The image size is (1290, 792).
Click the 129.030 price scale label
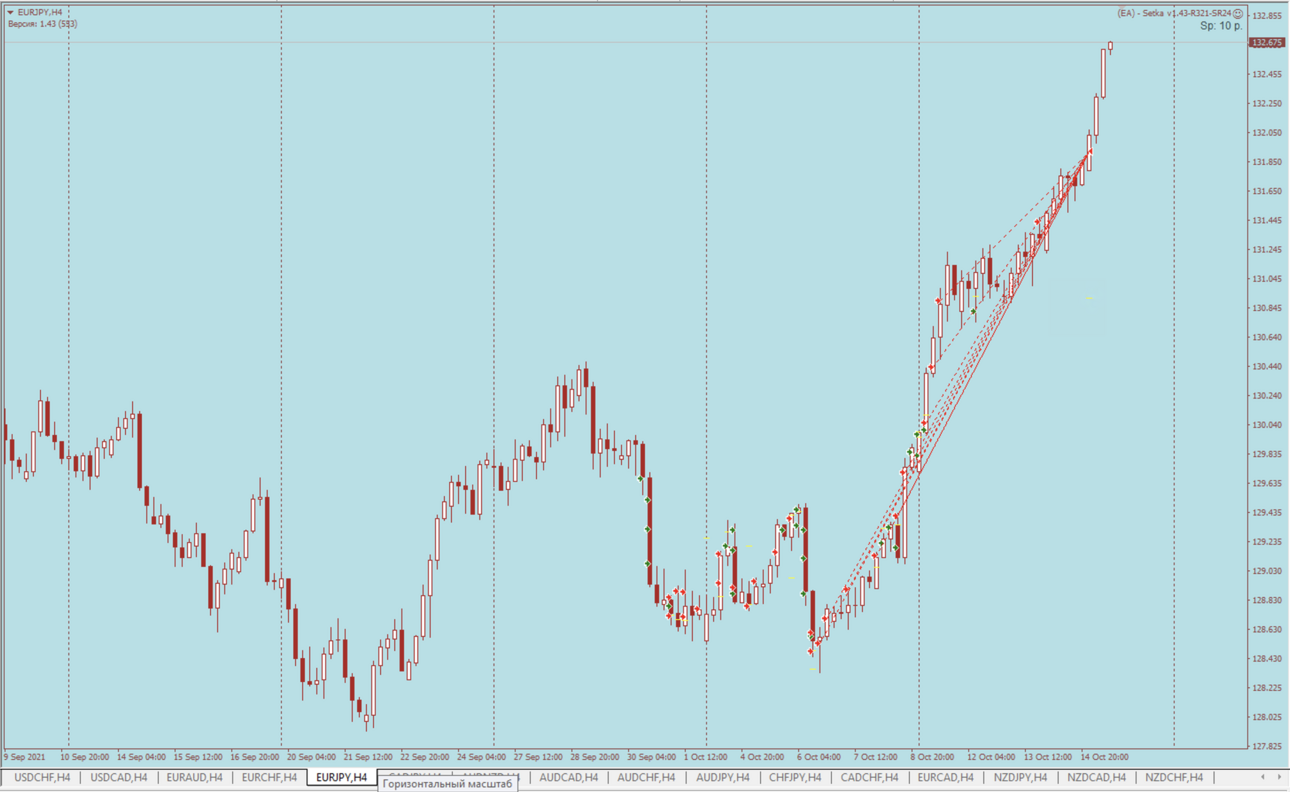coord(1267,571)
